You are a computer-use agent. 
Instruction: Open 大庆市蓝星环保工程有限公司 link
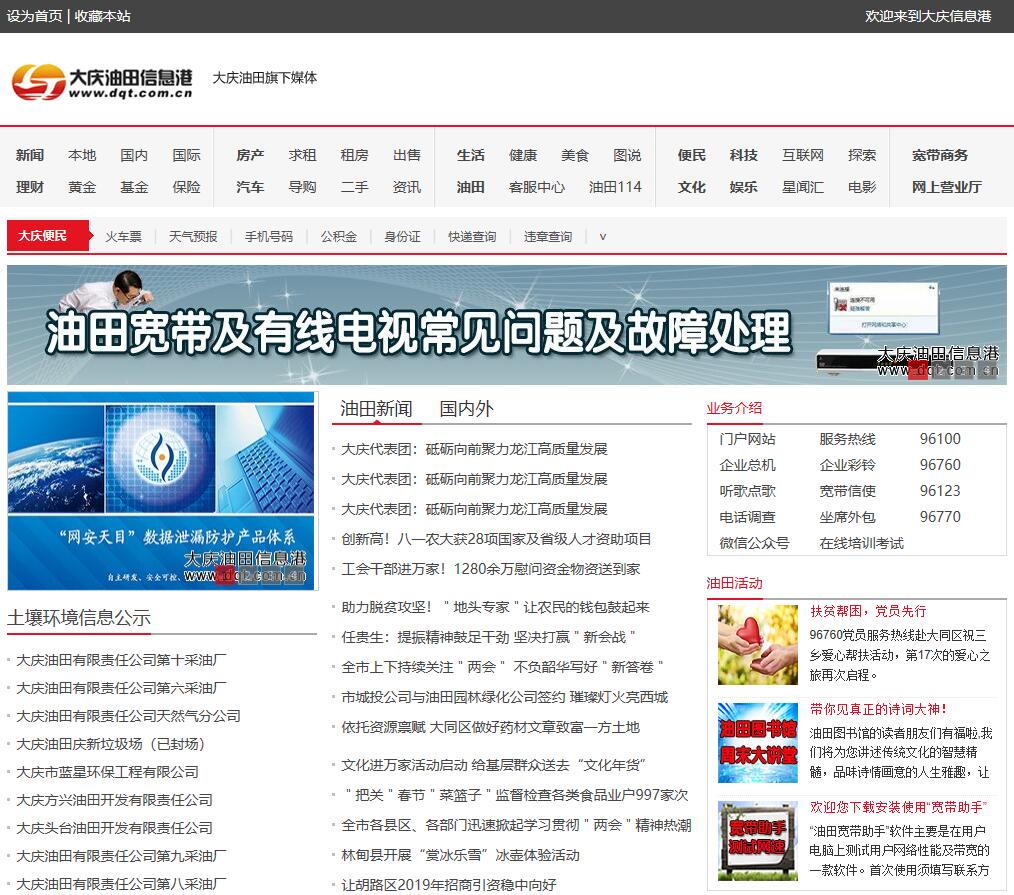[107, 771]
